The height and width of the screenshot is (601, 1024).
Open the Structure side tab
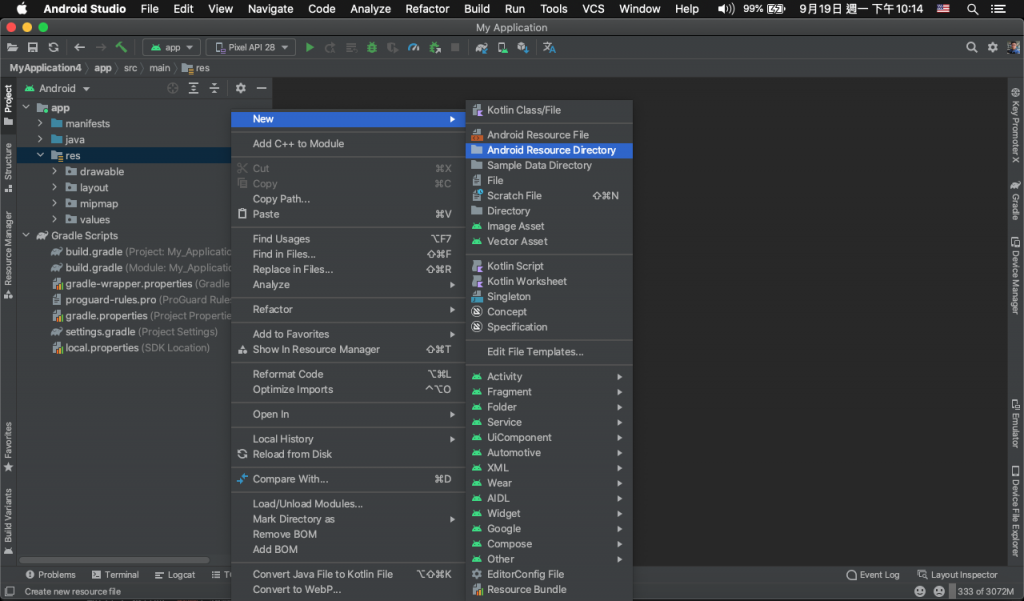[x=8, y=167]
